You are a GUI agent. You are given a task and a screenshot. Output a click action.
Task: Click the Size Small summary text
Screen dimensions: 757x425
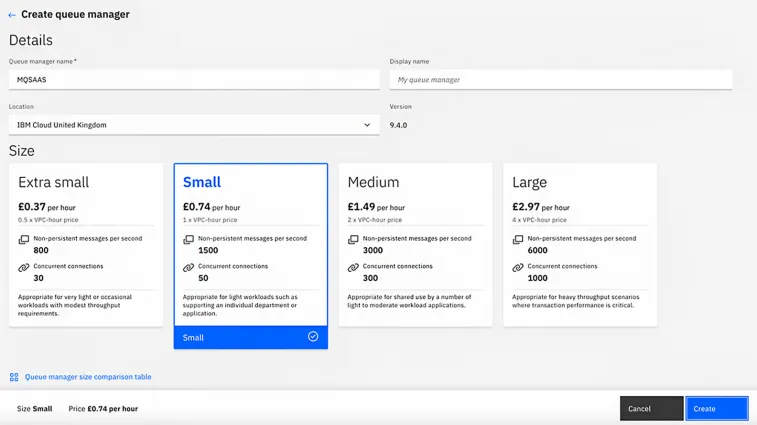(34, 409)
